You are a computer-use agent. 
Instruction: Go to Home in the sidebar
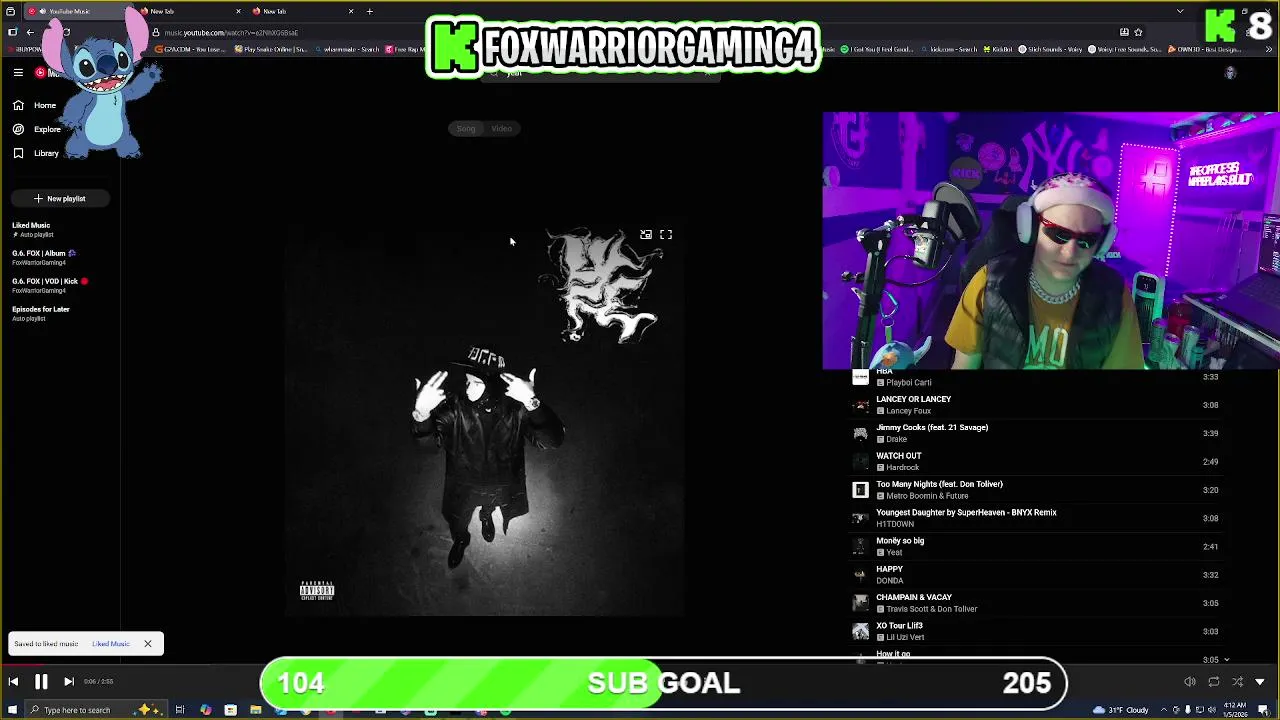pyautogui.click(x=35, y=105)
